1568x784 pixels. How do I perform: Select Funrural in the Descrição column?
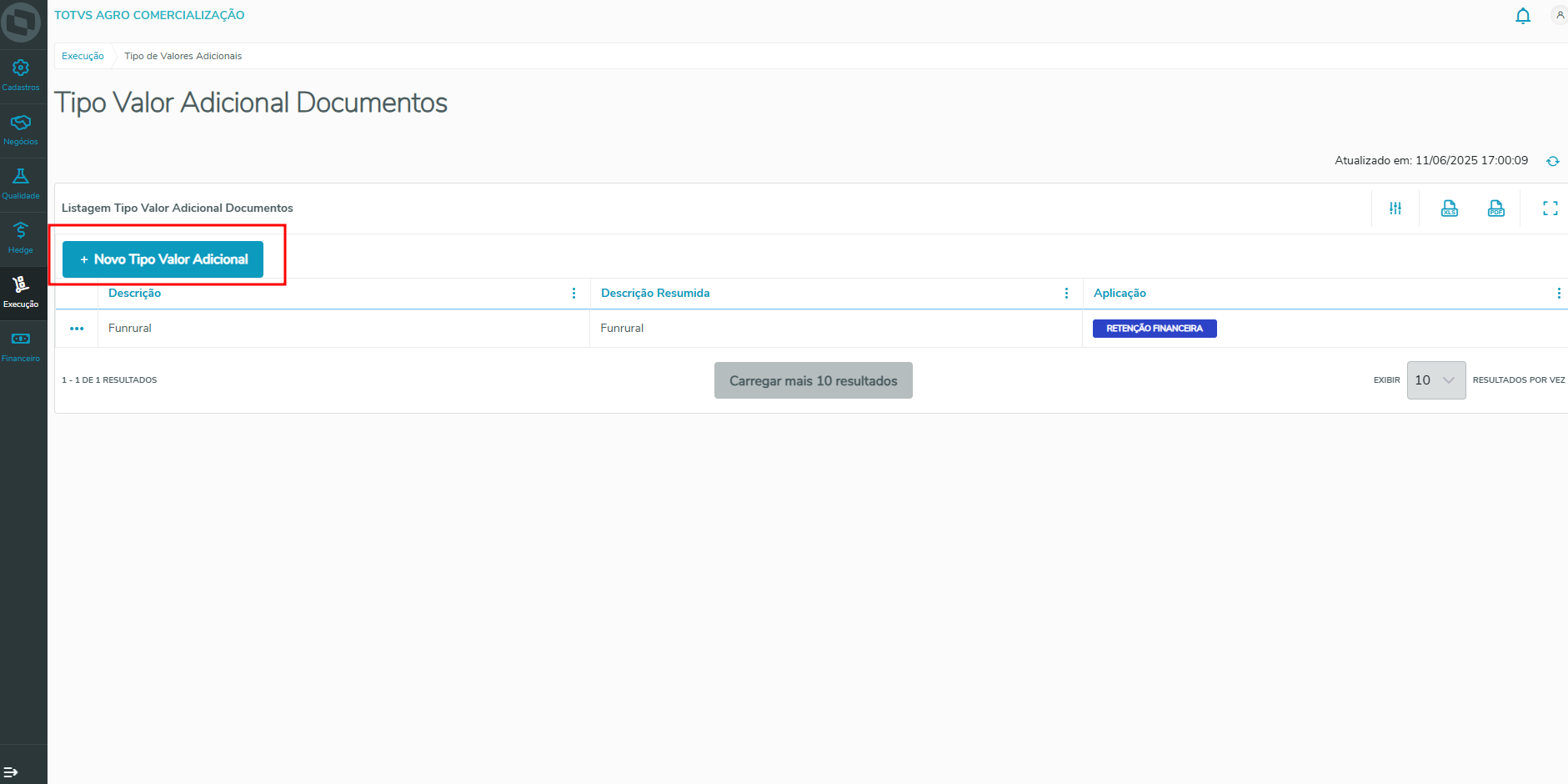click(130, 329)
